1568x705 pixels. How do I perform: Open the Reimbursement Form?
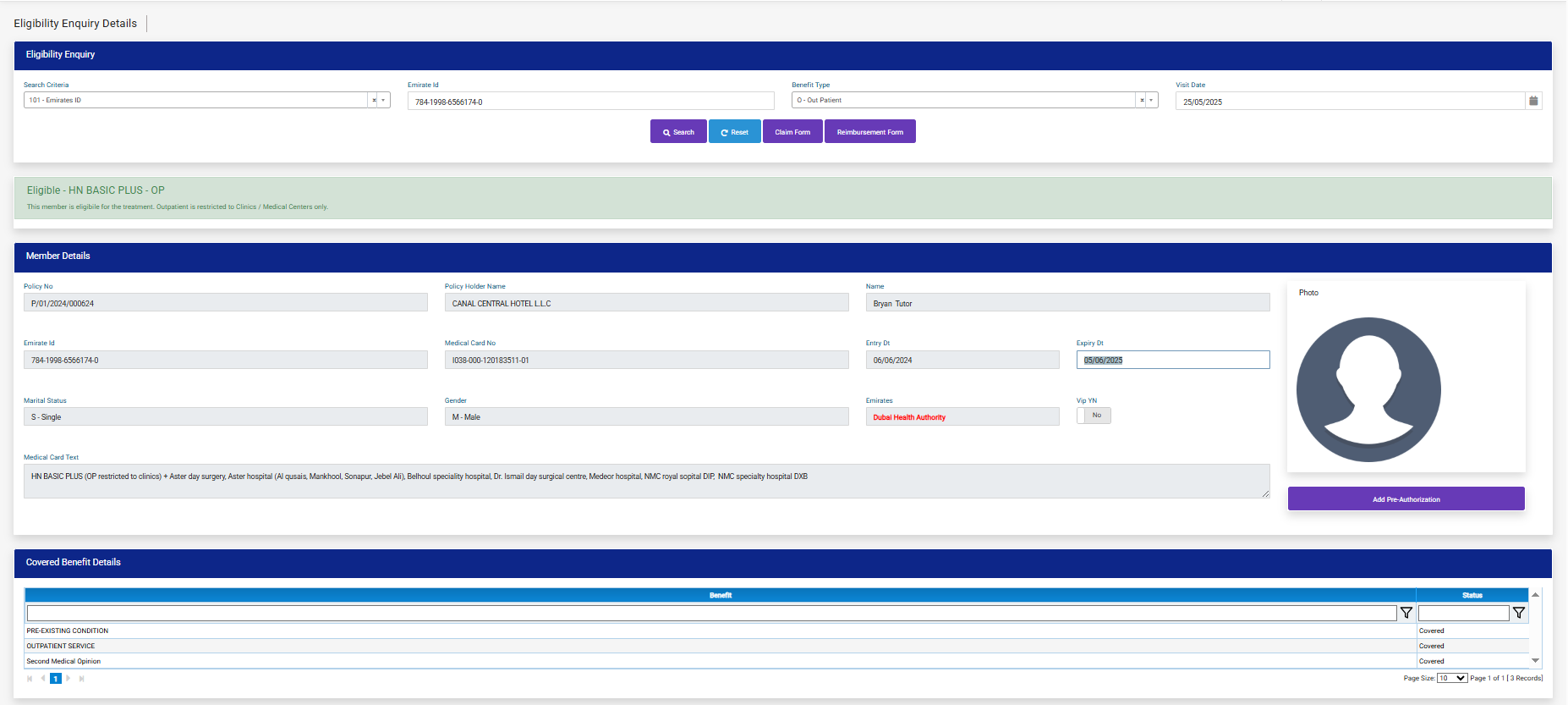coord(869,132)
